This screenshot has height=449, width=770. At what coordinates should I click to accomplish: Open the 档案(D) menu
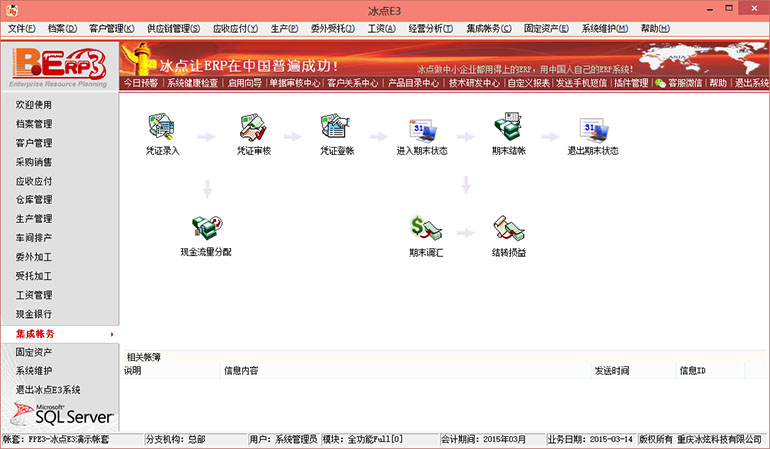62,28
